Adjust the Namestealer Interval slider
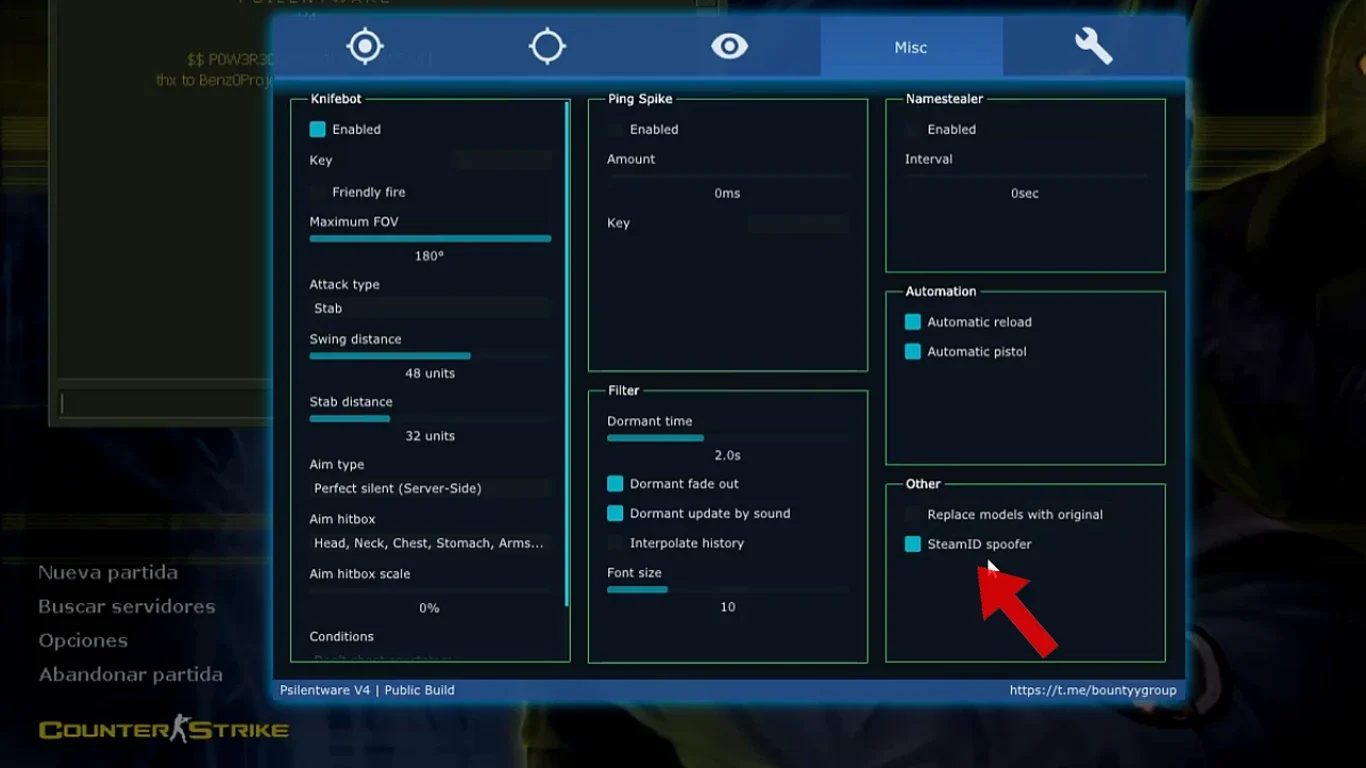 click(1025, 176)
